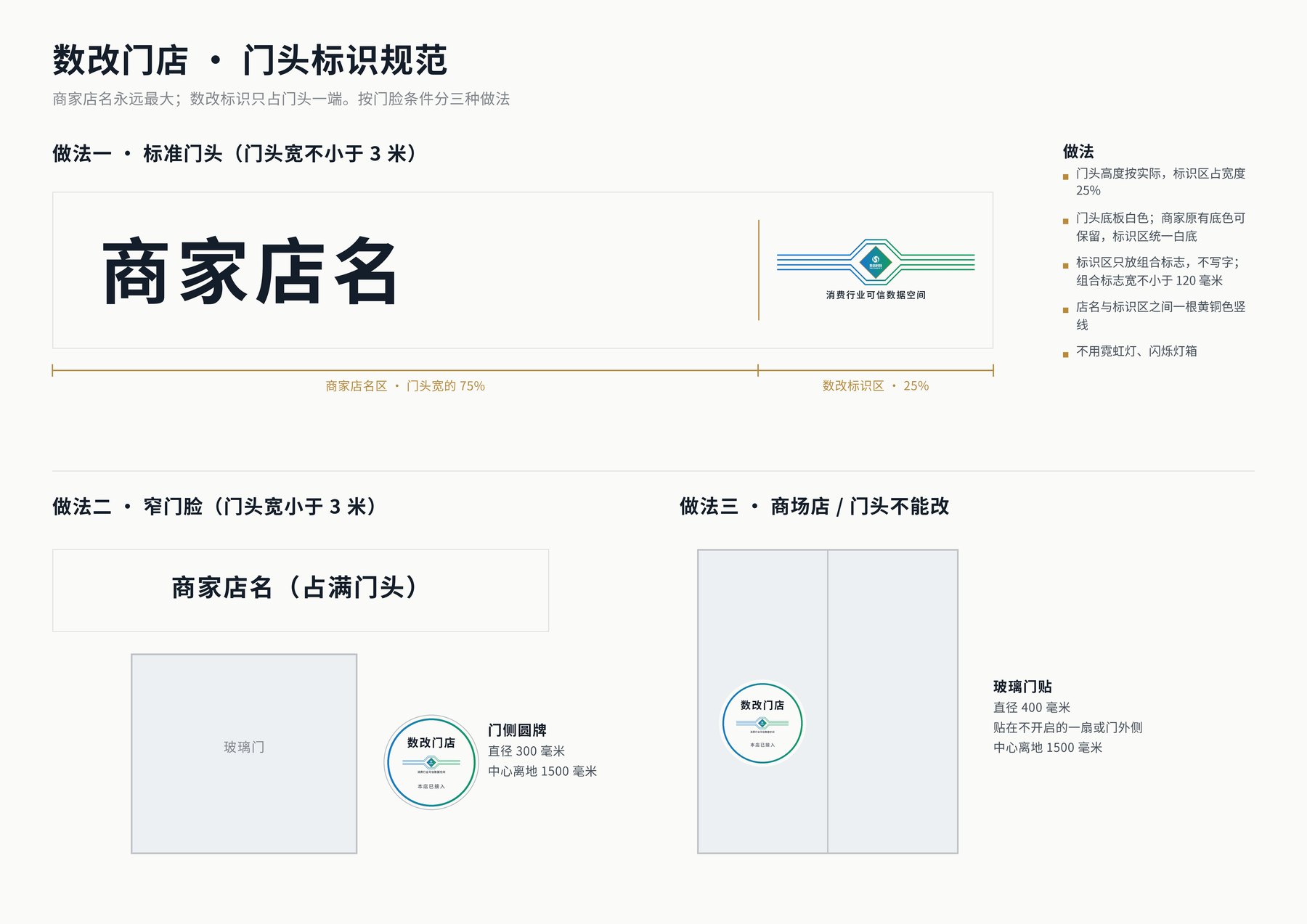Select the text 贴在不开启的一扇或门外侧
Screen dimensions: 1307x924
[1068, 727]
